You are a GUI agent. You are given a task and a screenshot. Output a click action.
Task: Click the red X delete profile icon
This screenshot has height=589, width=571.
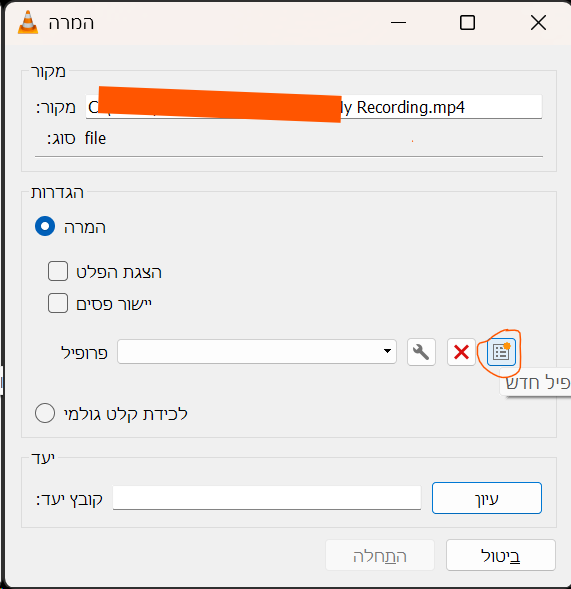click(x=461, y=352)
